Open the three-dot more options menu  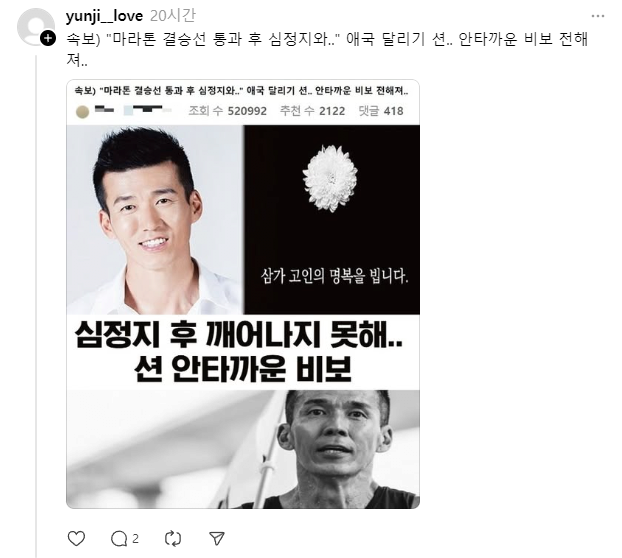click(x=597, y=16)
